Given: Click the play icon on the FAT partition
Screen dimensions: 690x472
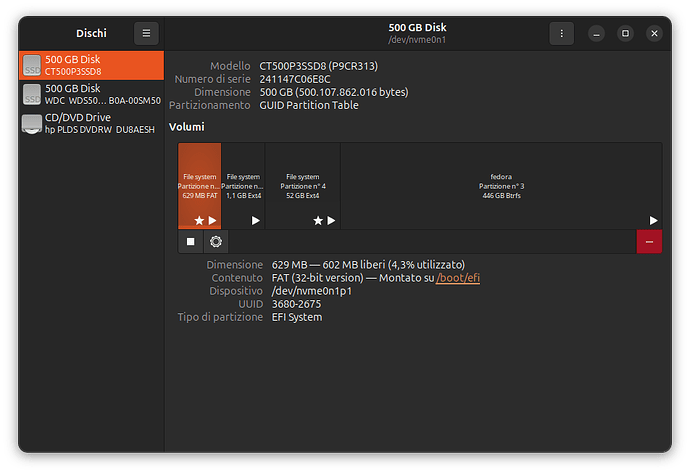Looking at the screenshot, I should pyautogui.click(x=213, y=220).
